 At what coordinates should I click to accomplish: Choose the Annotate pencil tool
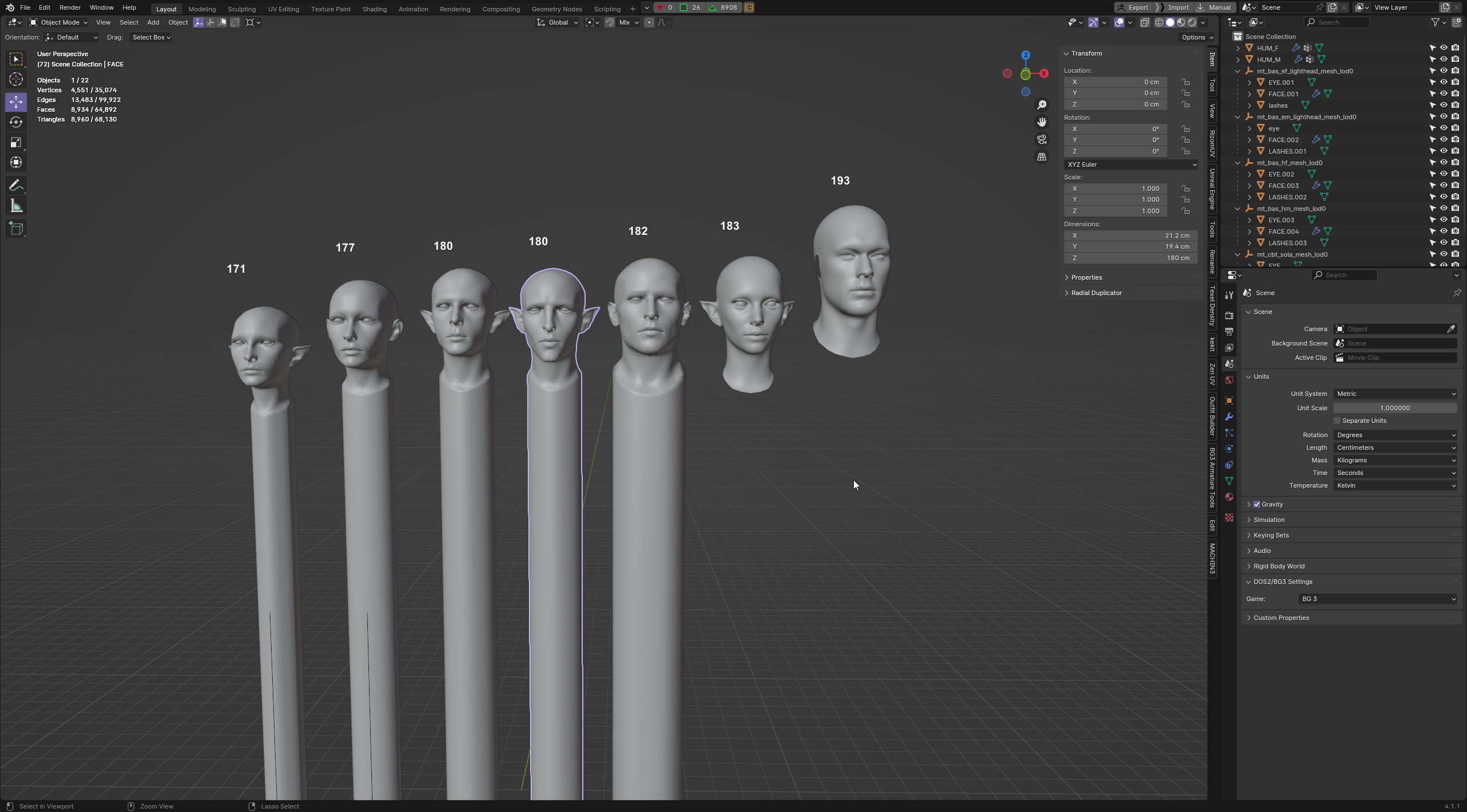pos(16,186)
